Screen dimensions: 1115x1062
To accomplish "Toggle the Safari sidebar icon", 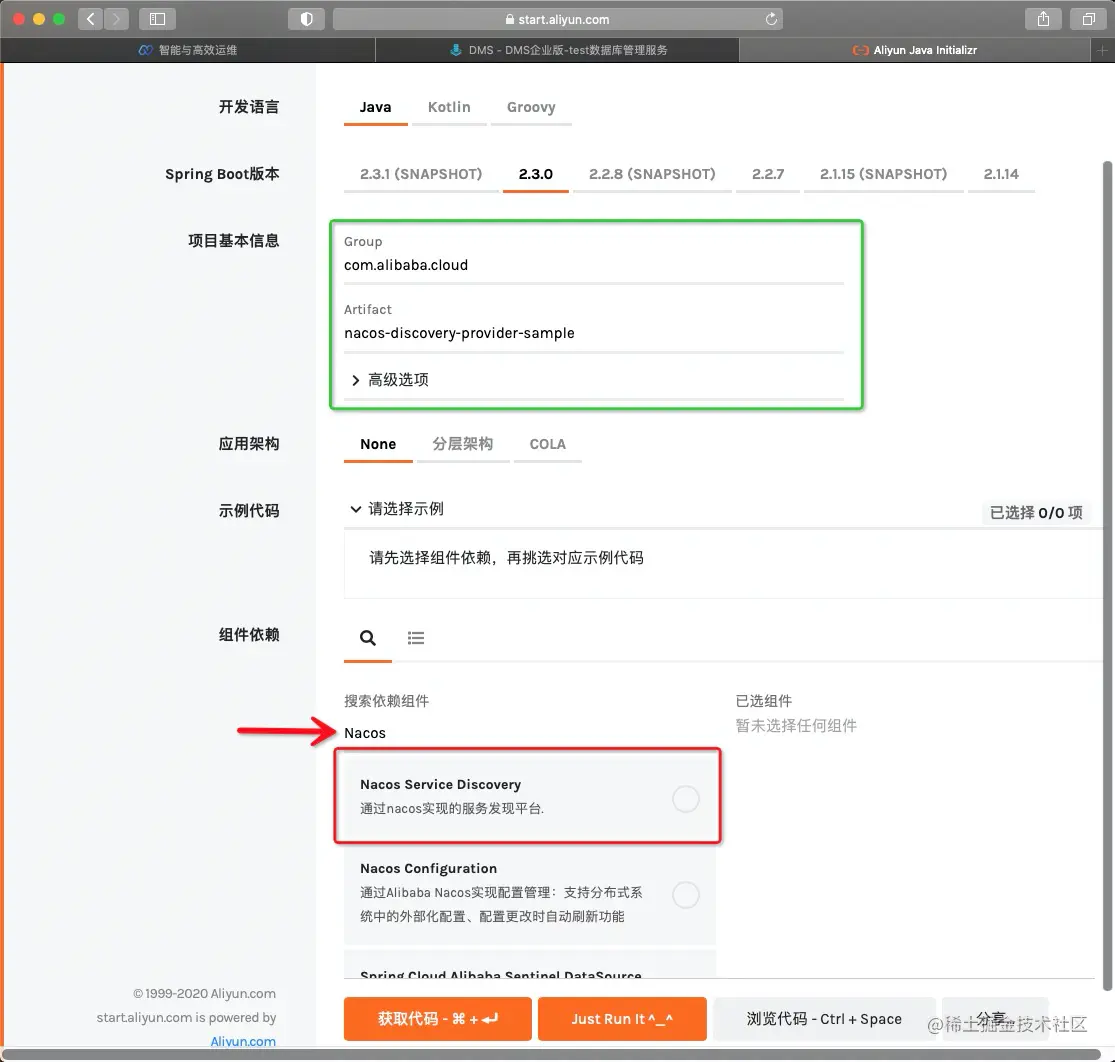I will 157,19.
